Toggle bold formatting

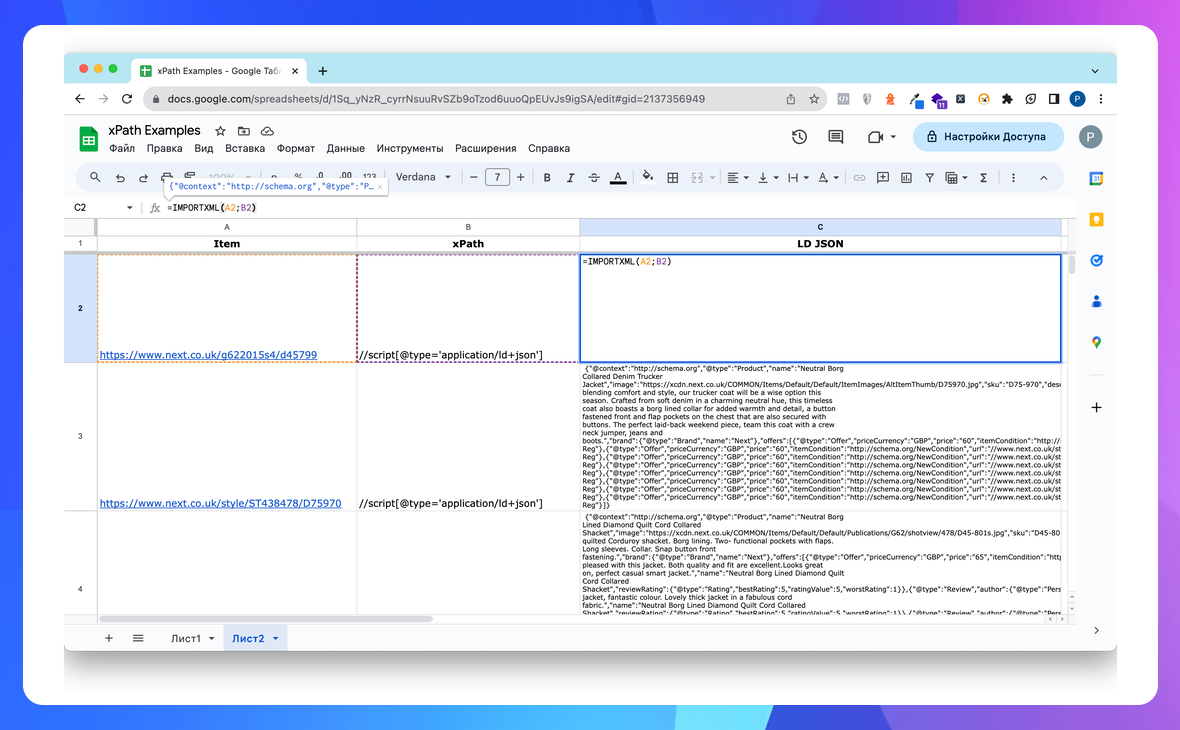(x=547, y=177)
